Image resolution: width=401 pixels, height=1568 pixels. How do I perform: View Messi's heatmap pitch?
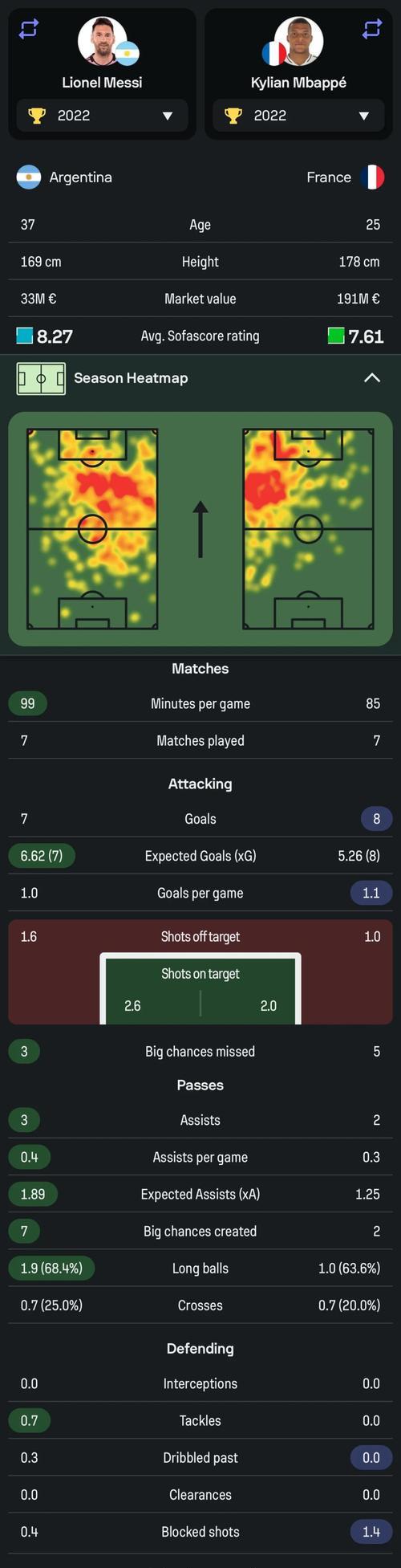(x=92, y=528)
